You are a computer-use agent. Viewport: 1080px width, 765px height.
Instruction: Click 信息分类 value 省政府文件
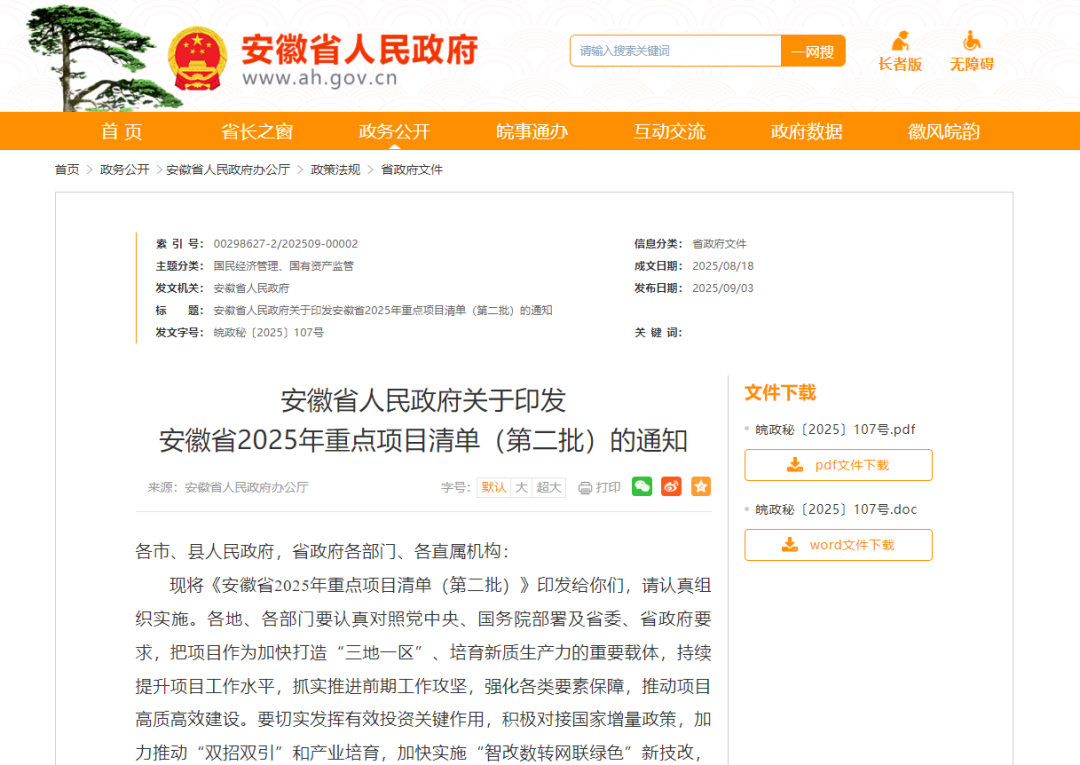coord(719,244)
